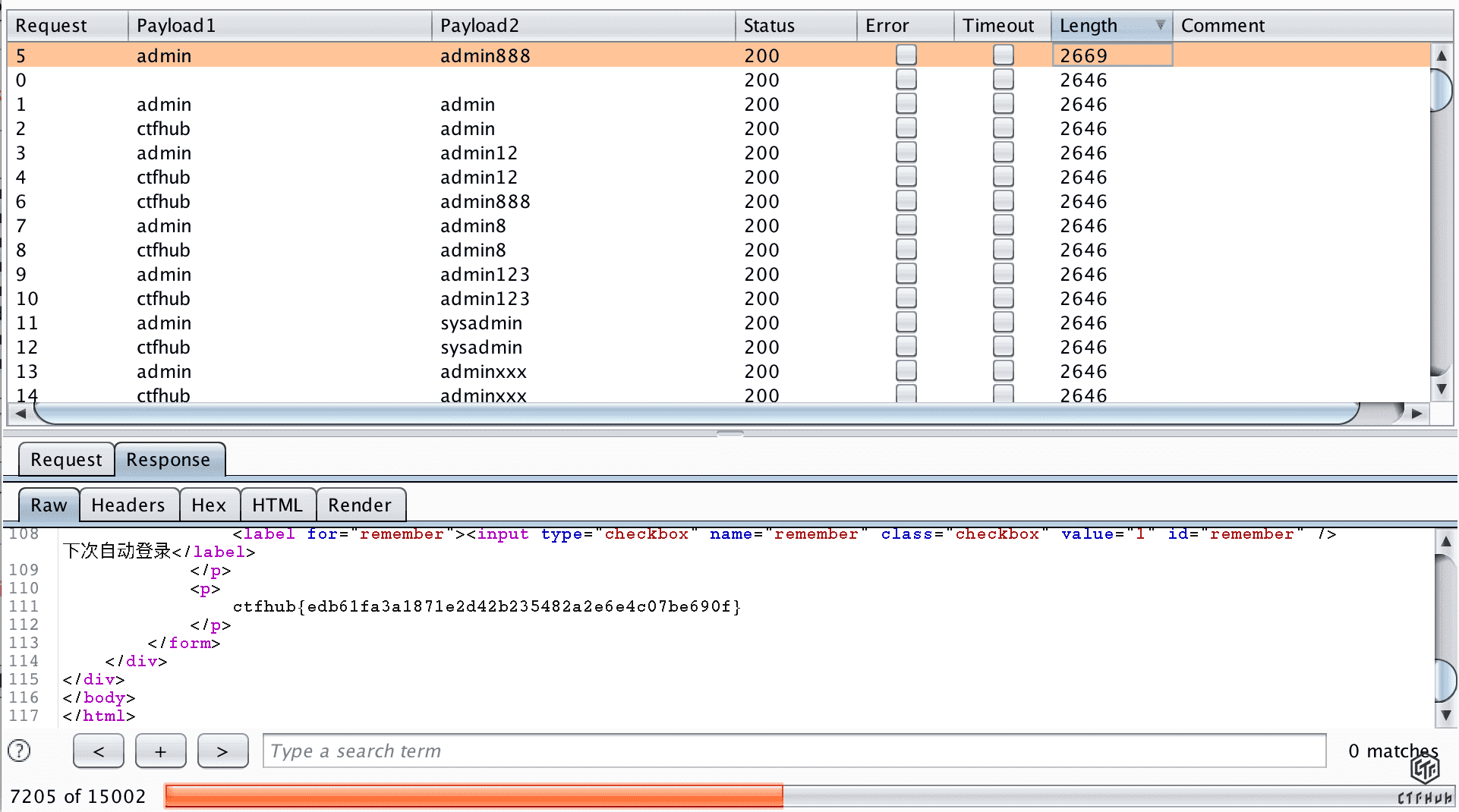Open the Headers response tab
The height and width of the screenshot is (812, 1459).
pyautogui.click(x=128, y=505)
